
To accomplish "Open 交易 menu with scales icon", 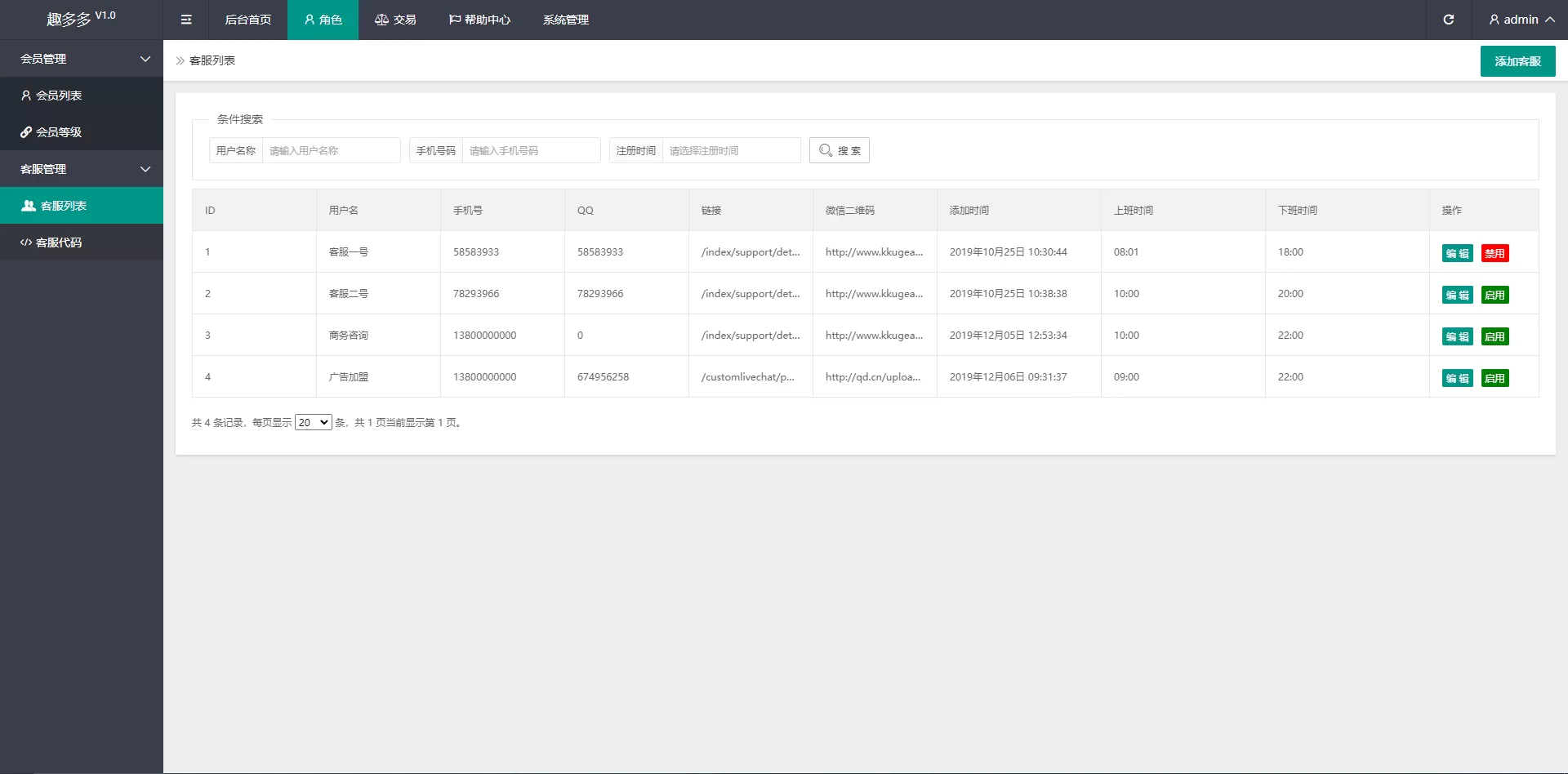I will tap(395, 20).
